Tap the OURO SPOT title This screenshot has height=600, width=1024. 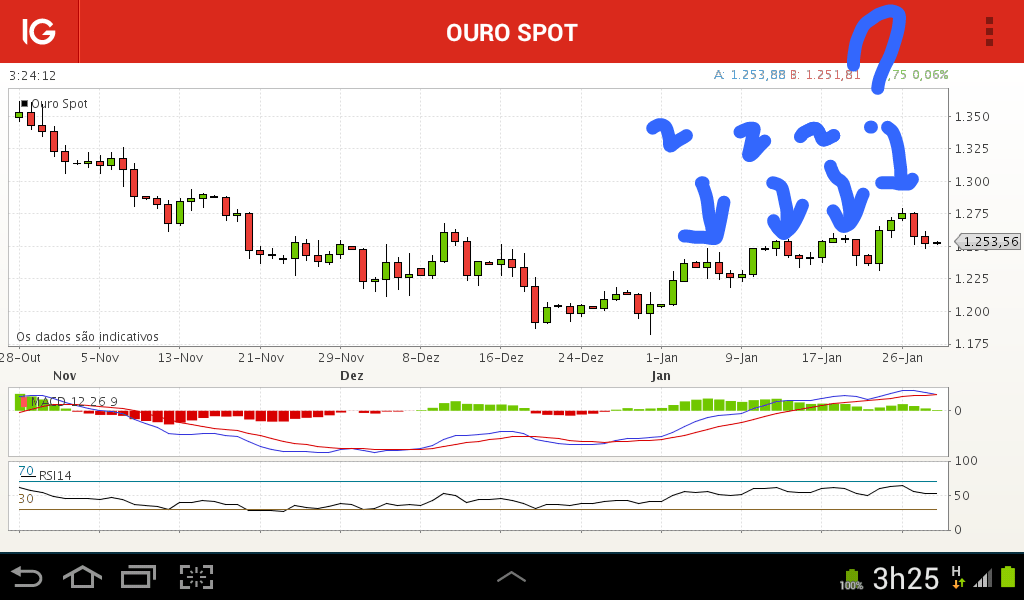coord(511,33)
